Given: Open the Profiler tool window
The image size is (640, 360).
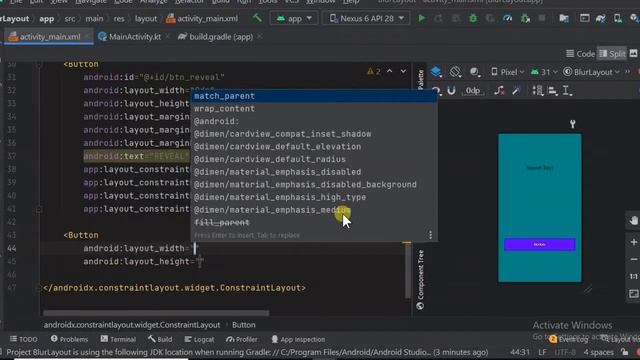Looking at the screenshot, I should [x=242, y=339].
